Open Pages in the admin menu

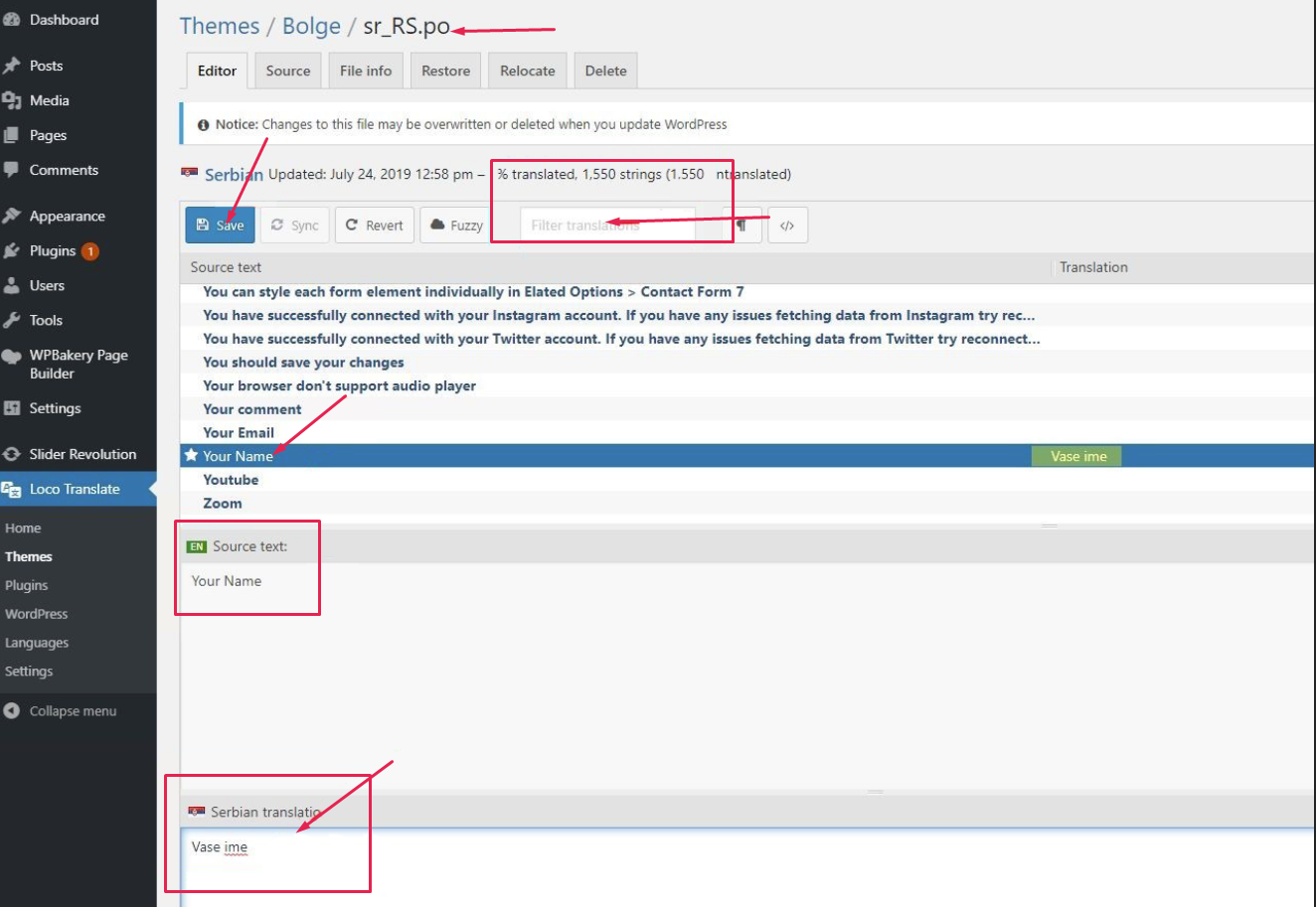pos(48,135)
